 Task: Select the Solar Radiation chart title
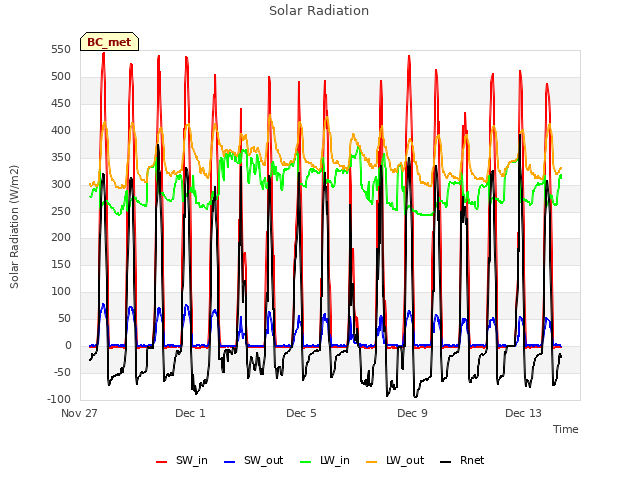click(x=319, y=11)
